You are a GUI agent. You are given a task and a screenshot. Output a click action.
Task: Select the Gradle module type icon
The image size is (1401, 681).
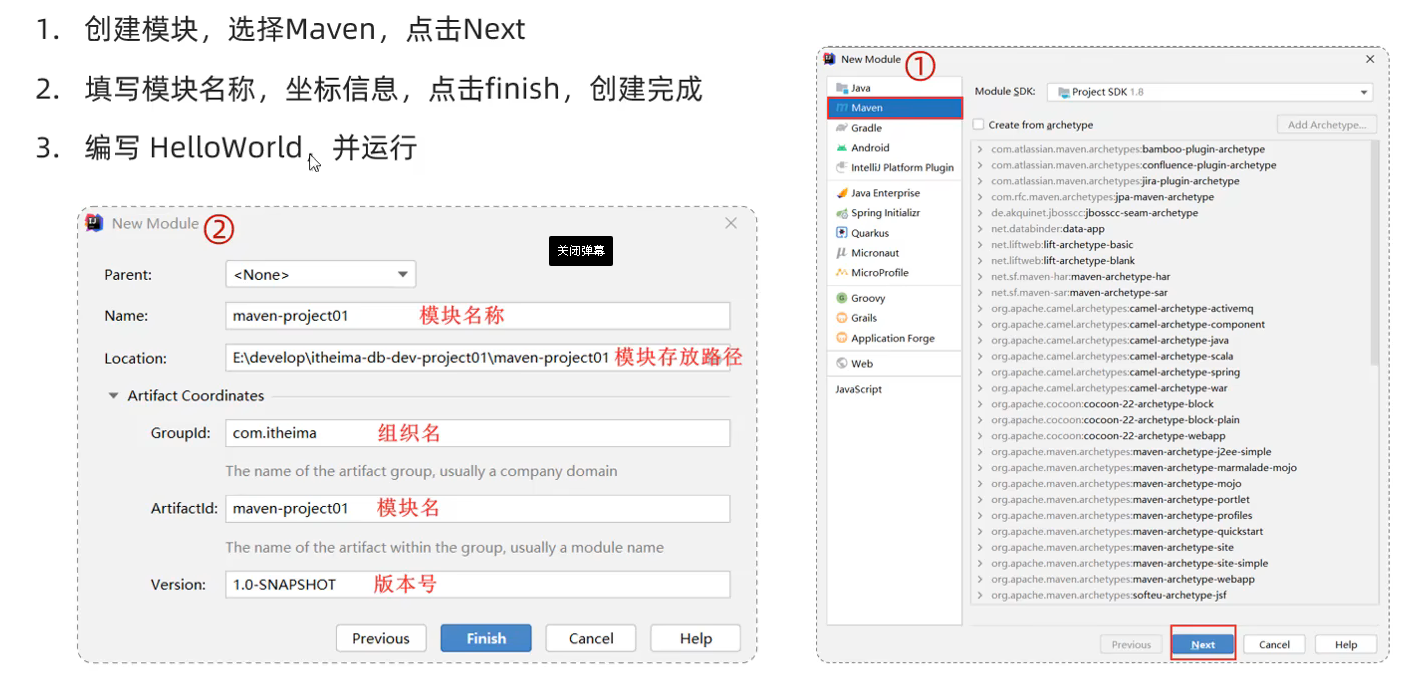pyautogui.click(x=842, y=128)
